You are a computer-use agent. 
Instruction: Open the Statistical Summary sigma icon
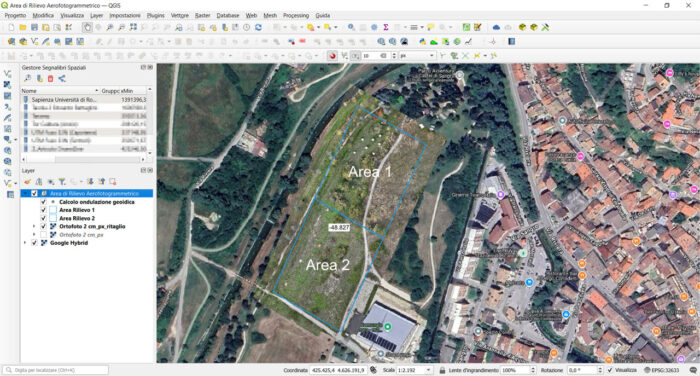pyautogui.click(x=386, y=27)
